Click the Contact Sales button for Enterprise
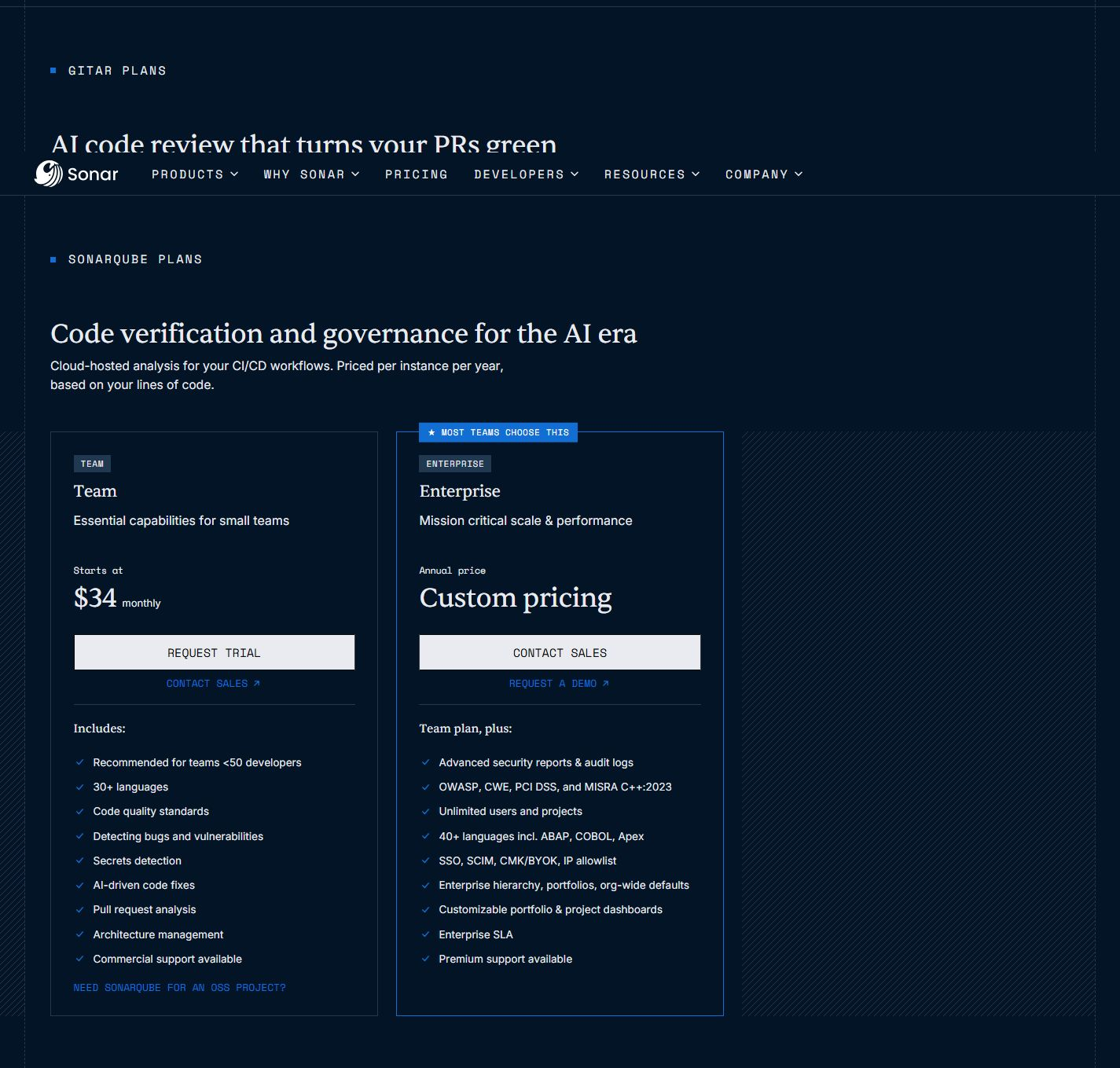1120x1068 pixels. (560, 652)
